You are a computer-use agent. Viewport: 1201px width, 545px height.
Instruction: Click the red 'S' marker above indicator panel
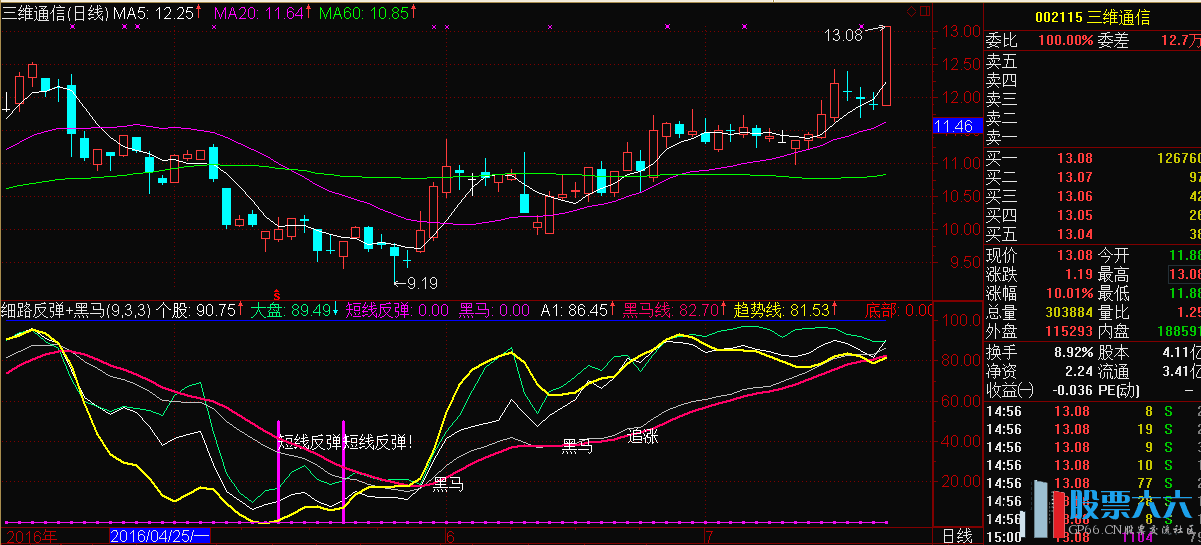277,297
